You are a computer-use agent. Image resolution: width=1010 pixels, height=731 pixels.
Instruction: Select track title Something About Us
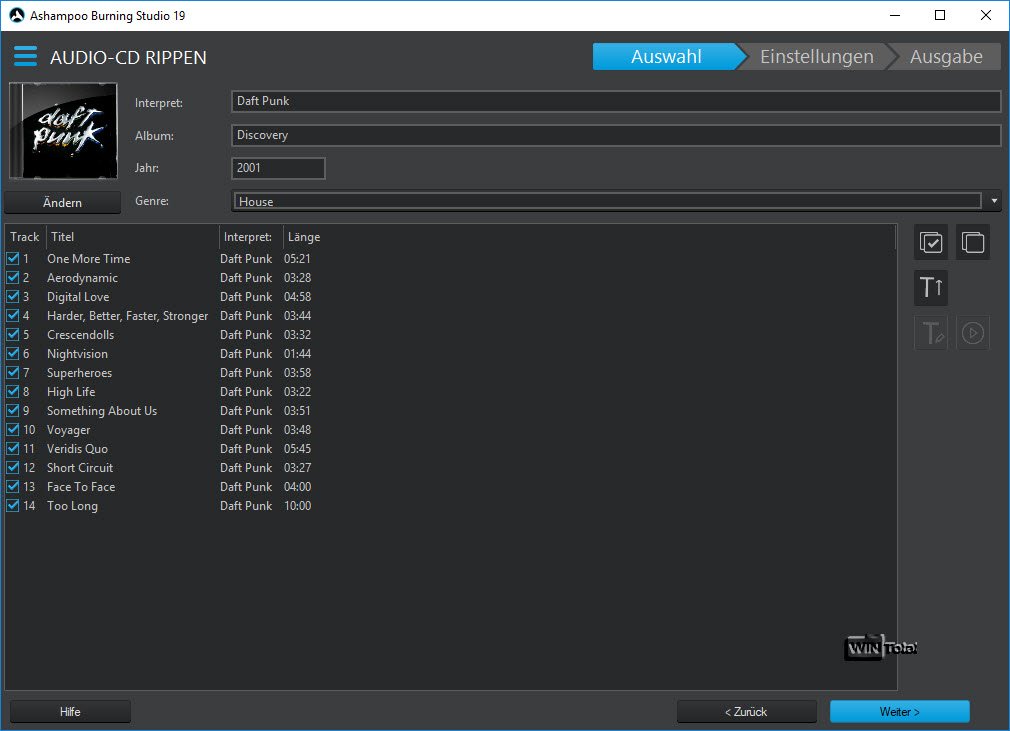[102, 410]
